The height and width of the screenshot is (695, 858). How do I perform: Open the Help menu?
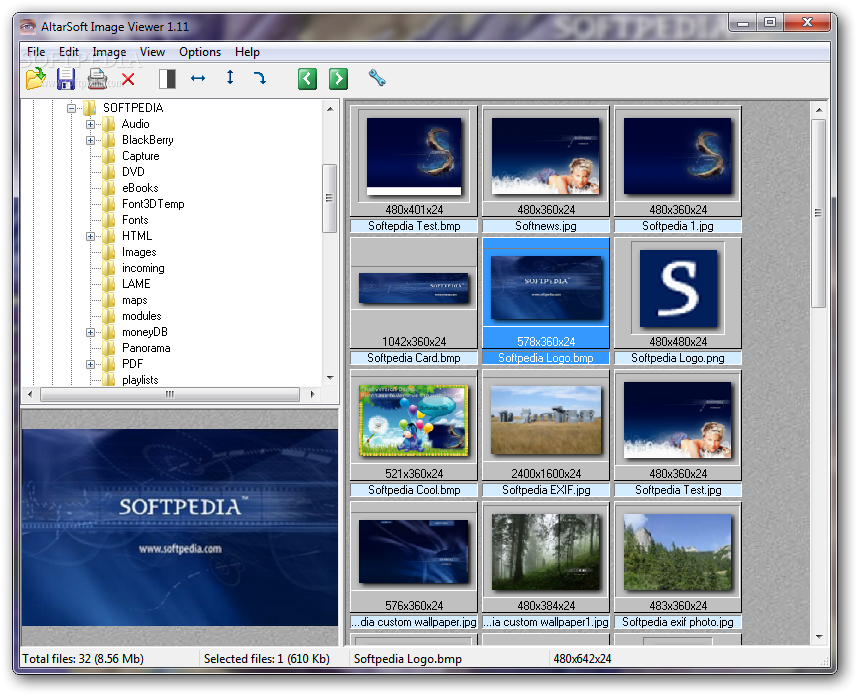tap(247, 52)
